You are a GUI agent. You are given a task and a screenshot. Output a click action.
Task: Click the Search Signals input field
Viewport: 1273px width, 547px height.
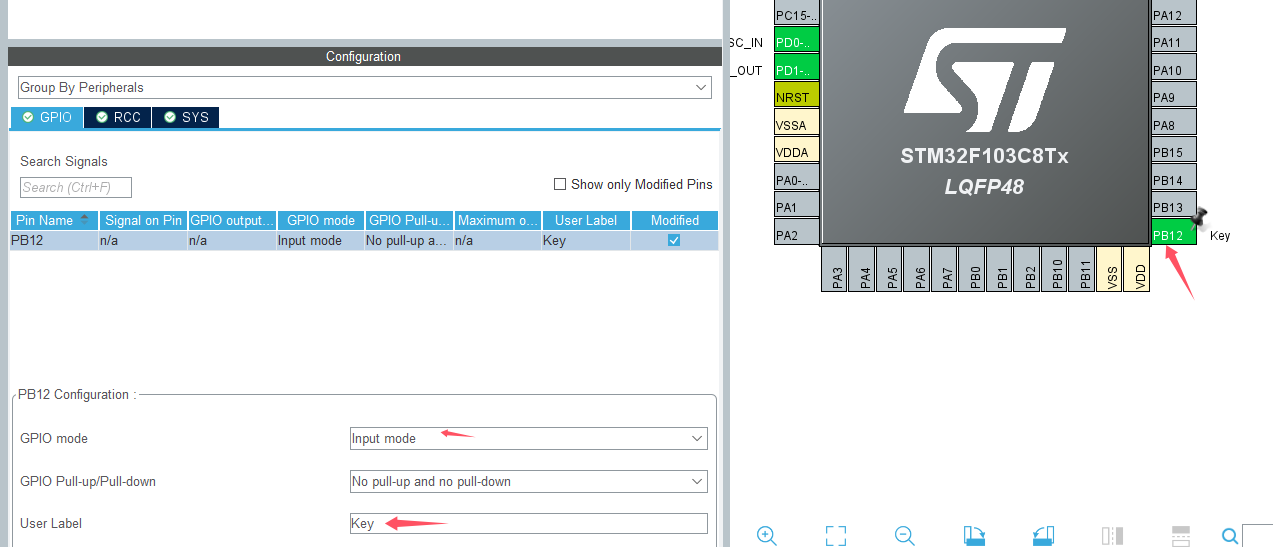click(76, 187)
